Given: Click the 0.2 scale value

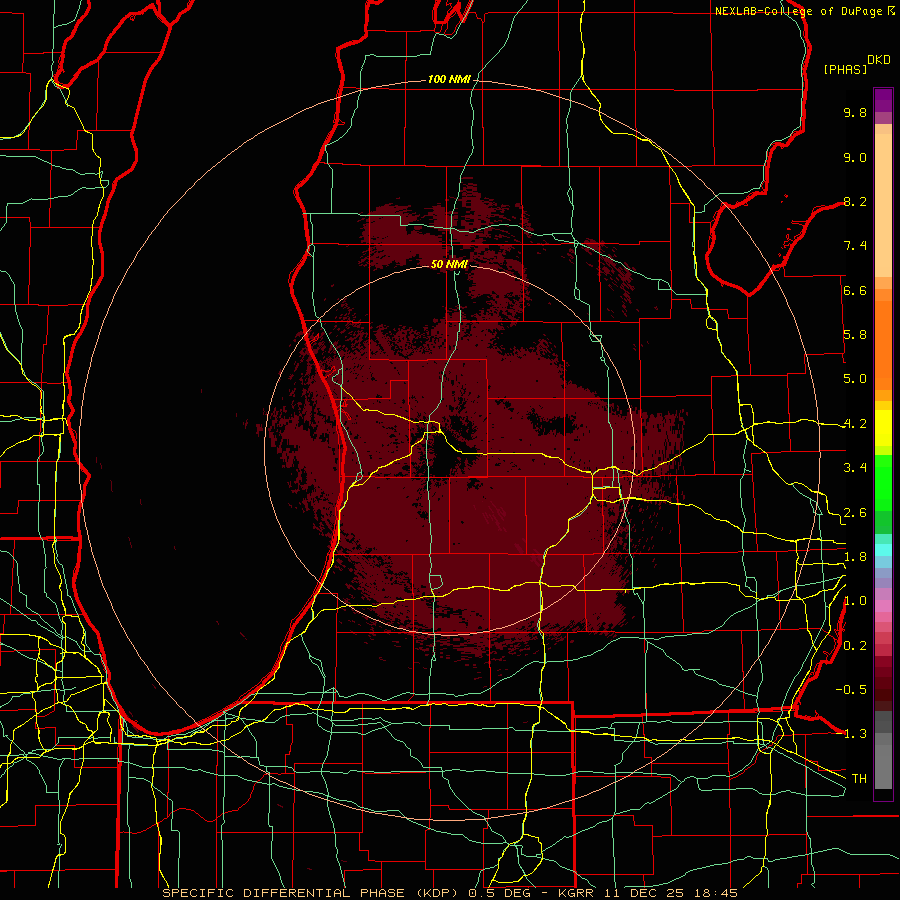Looking at the screenshot, I should click(x=855, y=646).
